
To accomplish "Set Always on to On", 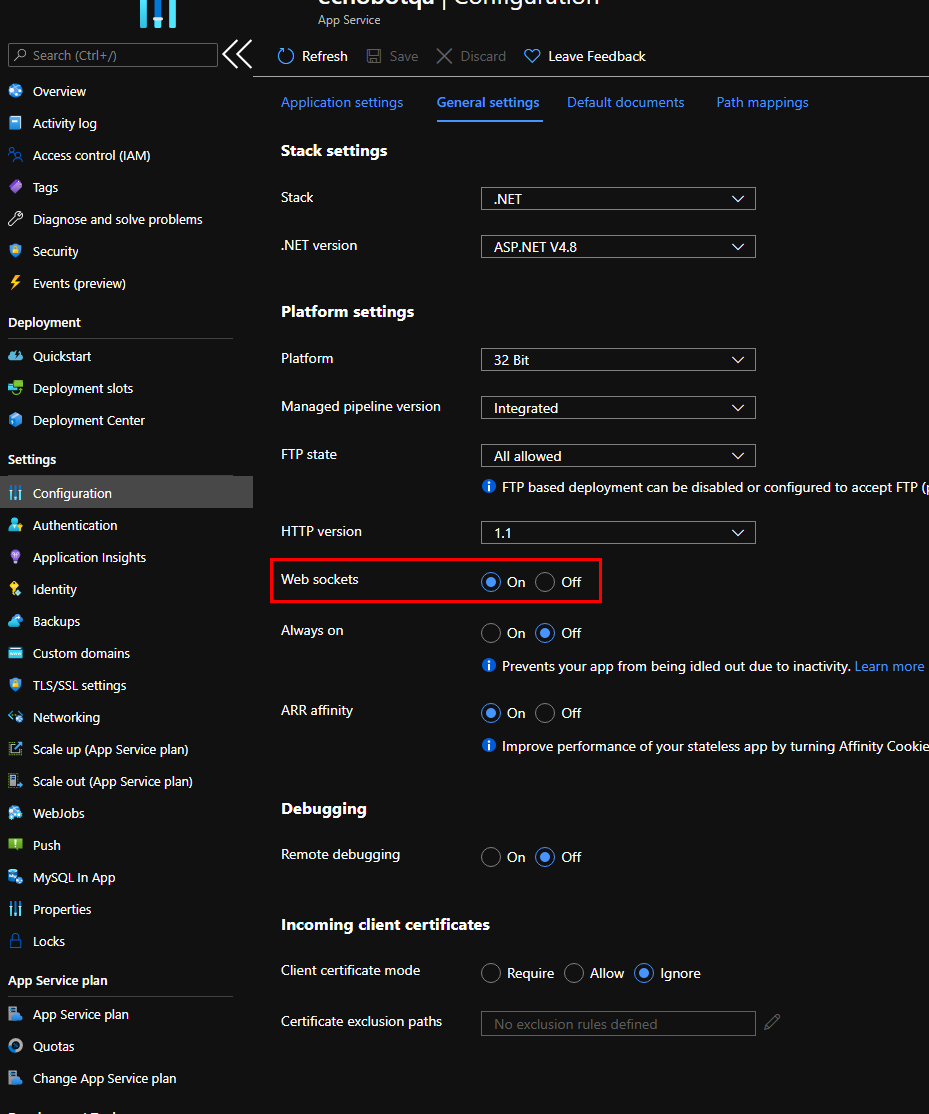I will (x=491, y=633).
